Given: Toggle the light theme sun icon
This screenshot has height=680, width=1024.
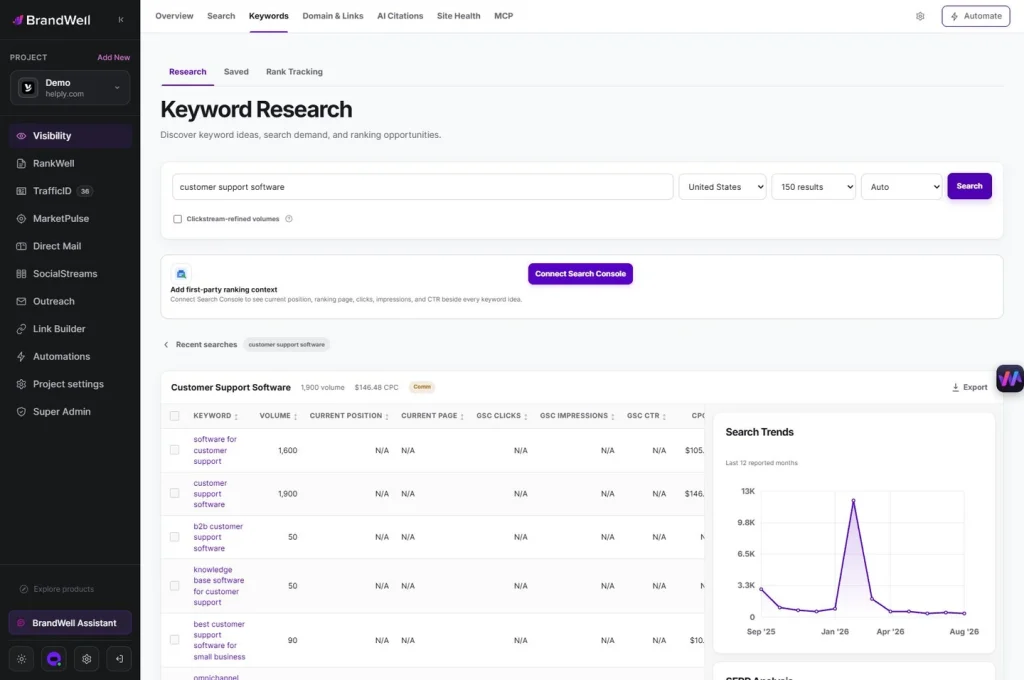Looking at the screenshot, I should click(x=22, y=659).
